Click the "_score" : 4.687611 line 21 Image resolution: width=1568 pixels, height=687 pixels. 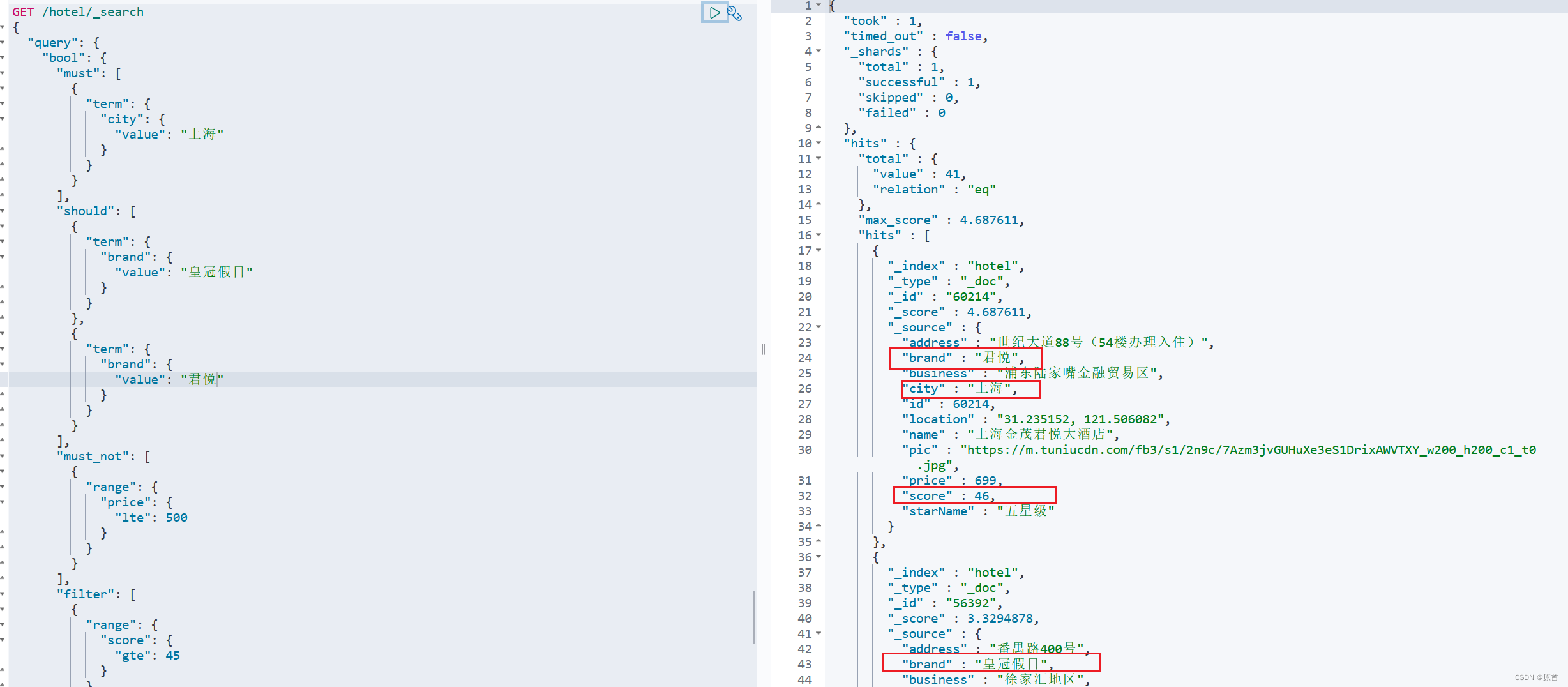click(x=960, y=312)
